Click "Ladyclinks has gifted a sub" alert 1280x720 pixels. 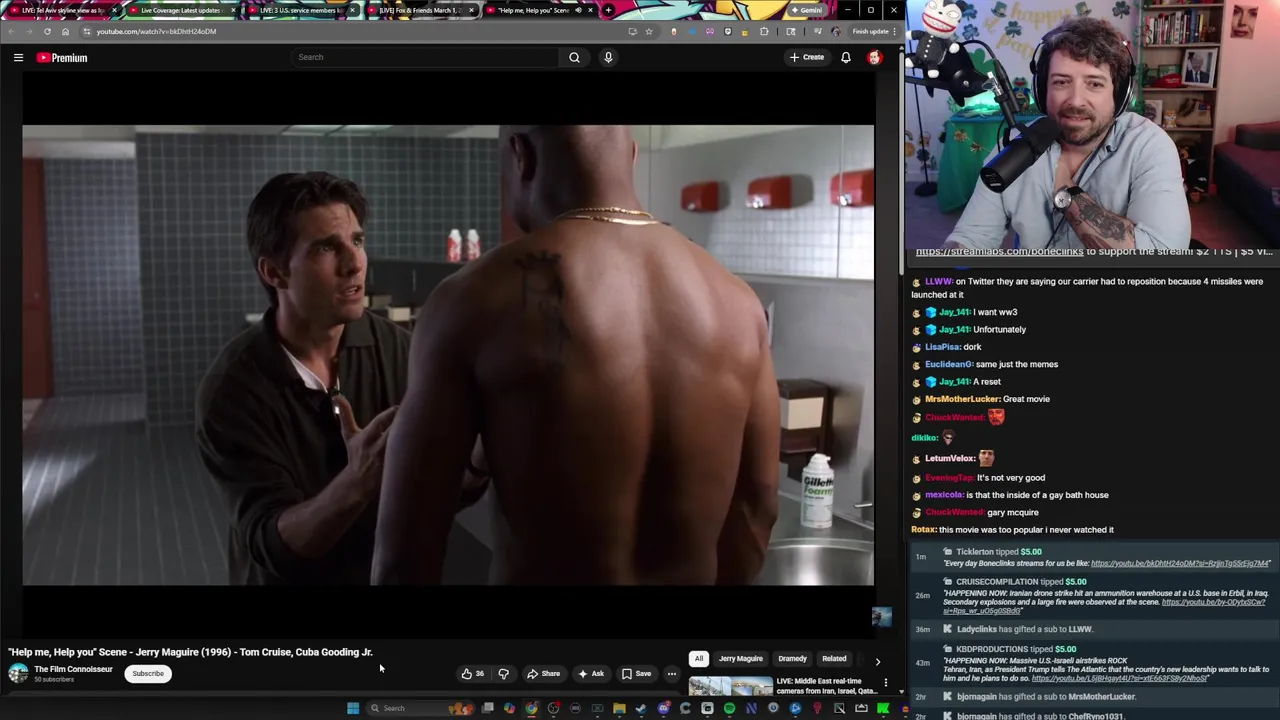(x=1024, y=629)
